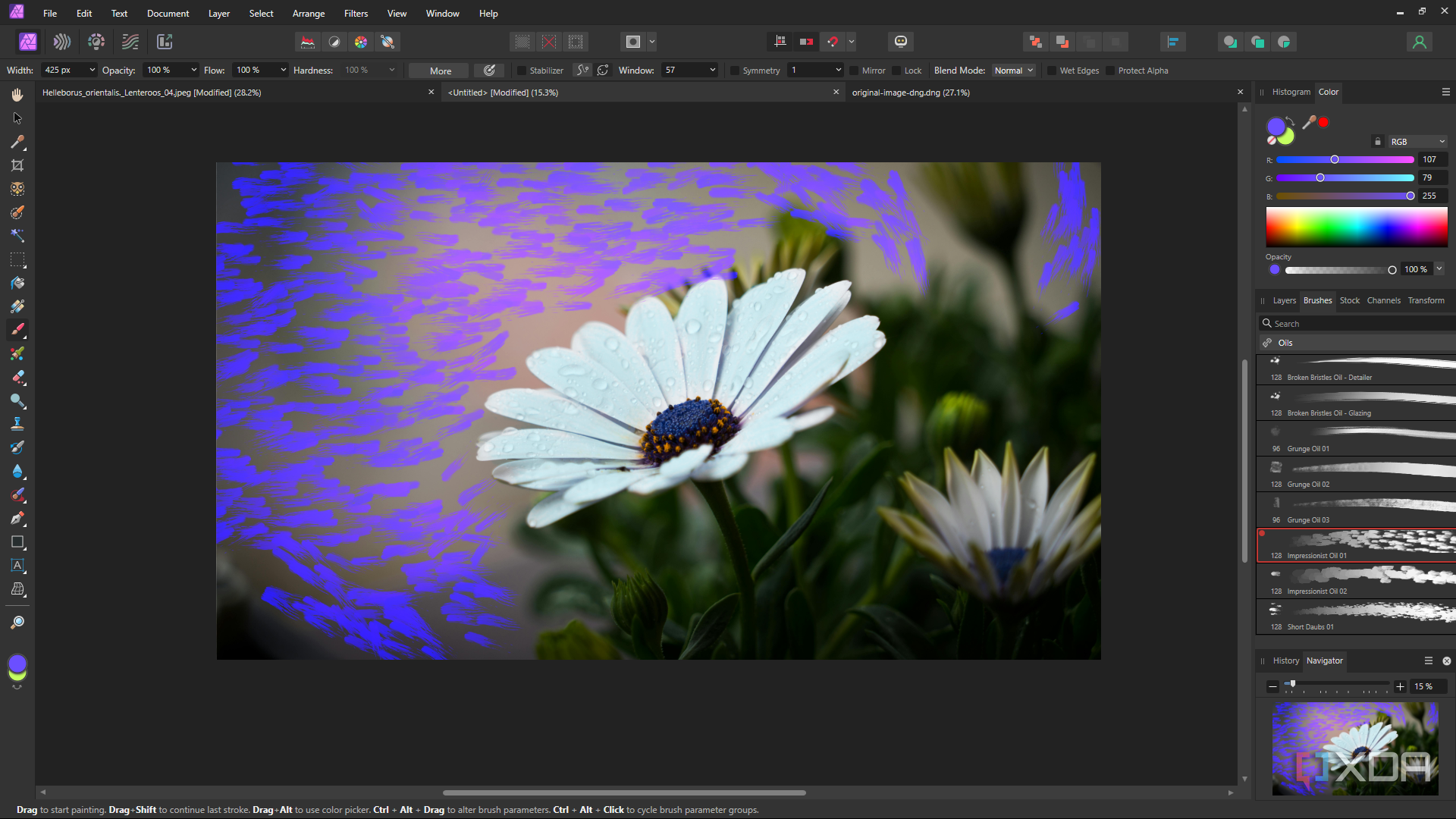Select the Flood Fill tool

tap(17, 283)
